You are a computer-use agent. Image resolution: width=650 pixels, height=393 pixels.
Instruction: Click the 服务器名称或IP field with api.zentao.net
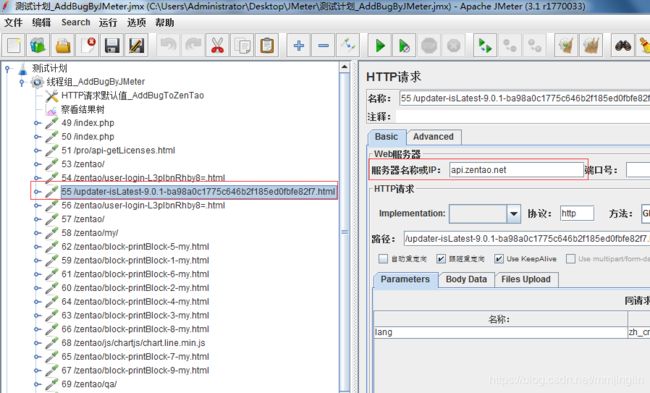(516, 170)
